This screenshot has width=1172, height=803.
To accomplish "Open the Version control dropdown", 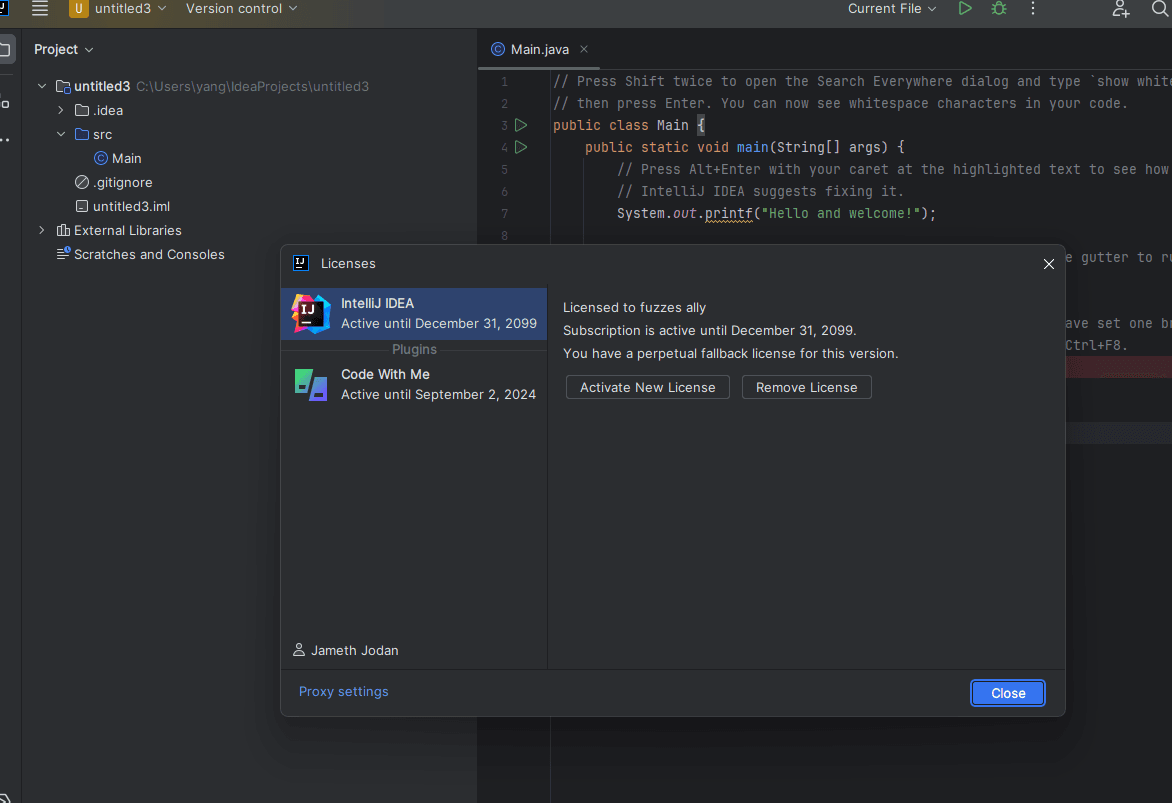I will pyautogui.click(x=241, y=9).
